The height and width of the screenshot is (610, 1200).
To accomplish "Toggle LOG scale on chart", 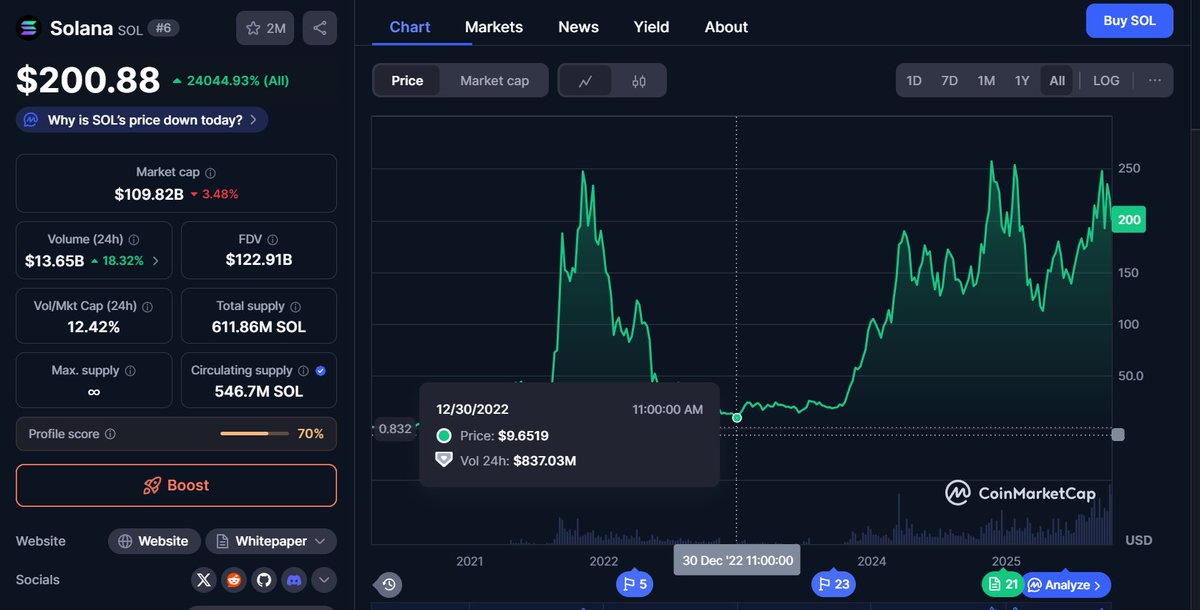I will pyautogui.click(x=1106, y=80).
